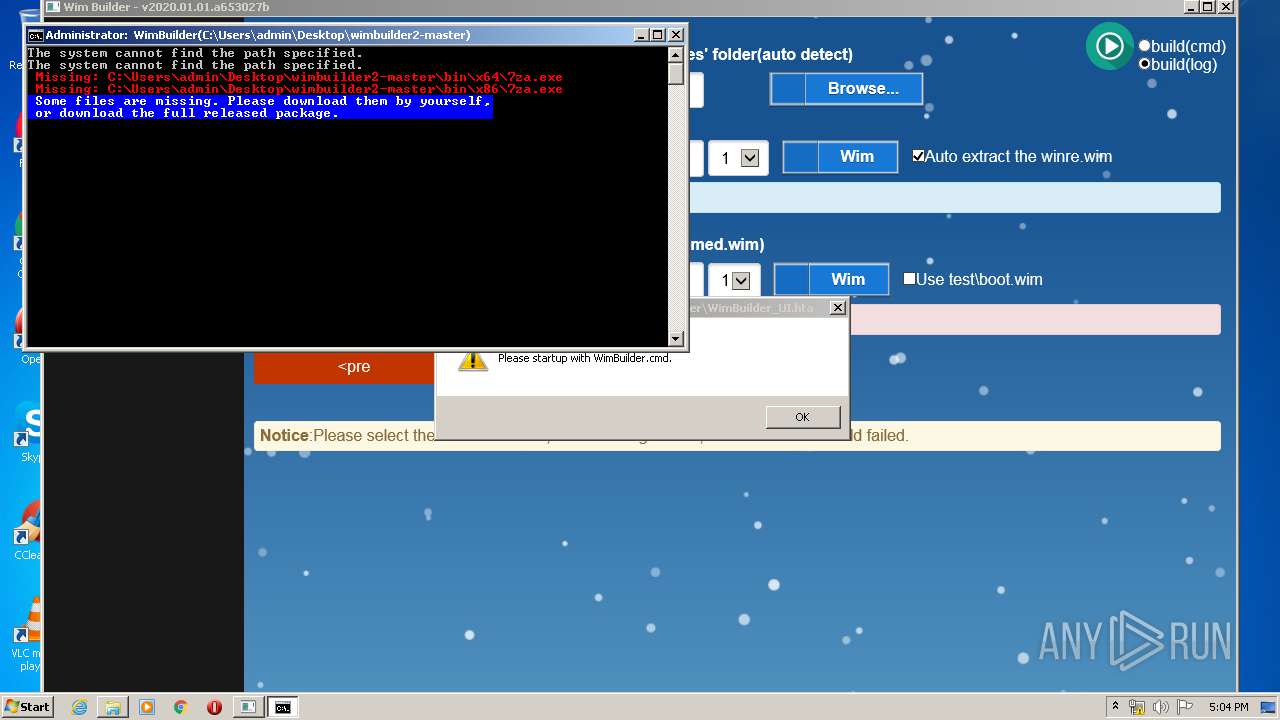Click the Wim button next to Use test\boot.wim
Viewport: 1280px width, 720px height.
pyautogui.click(x=832, y=279)
